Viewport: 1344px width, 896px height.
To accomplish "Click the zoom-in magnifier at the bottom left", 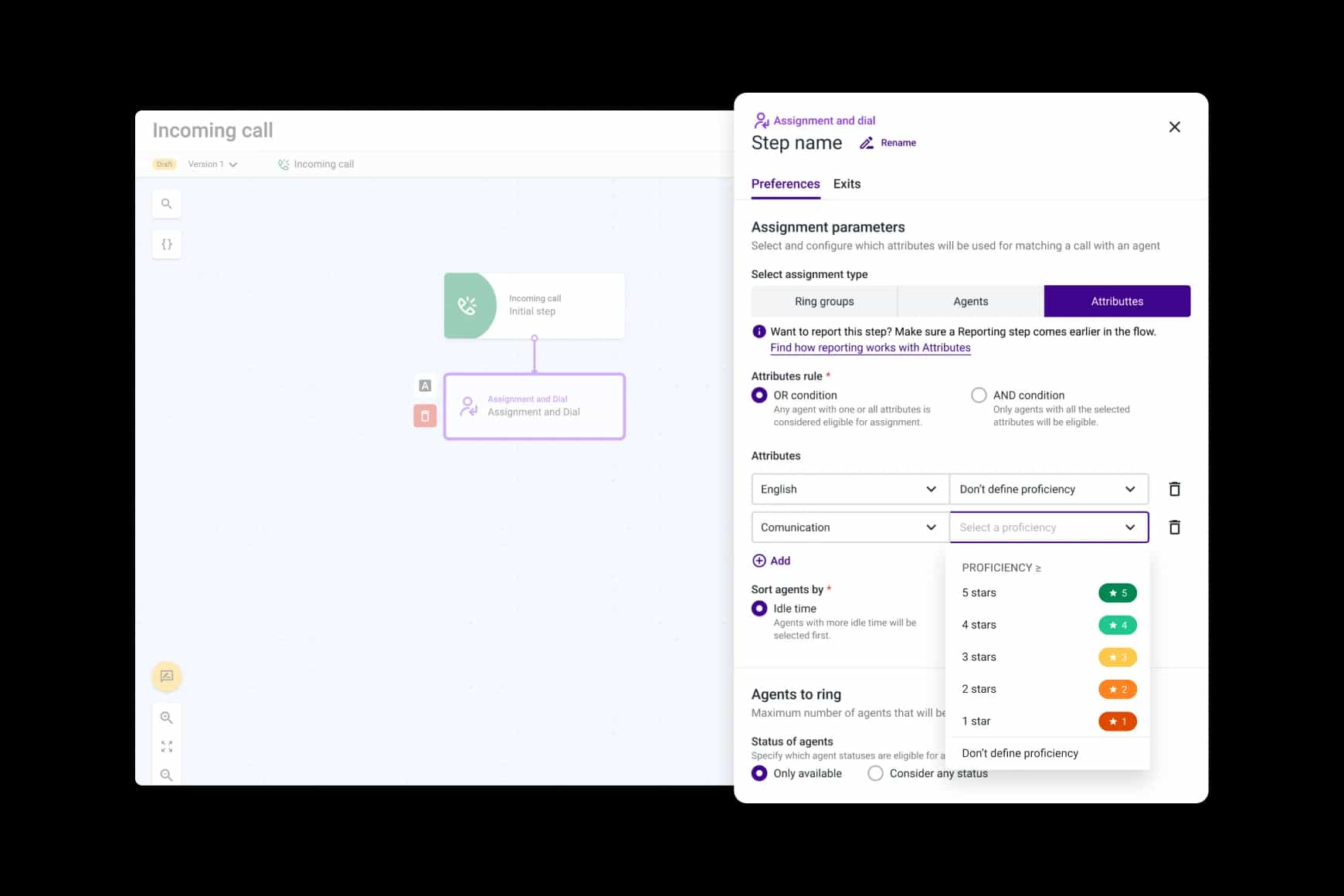I will click(166, 718).
